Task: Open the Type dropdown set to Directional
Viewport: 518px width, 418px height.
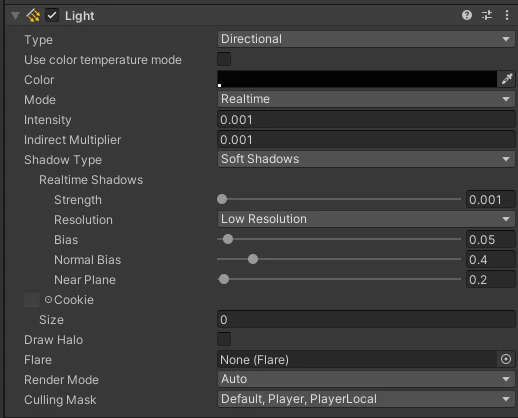Action: pyautogui.click(x=366, y=39)
